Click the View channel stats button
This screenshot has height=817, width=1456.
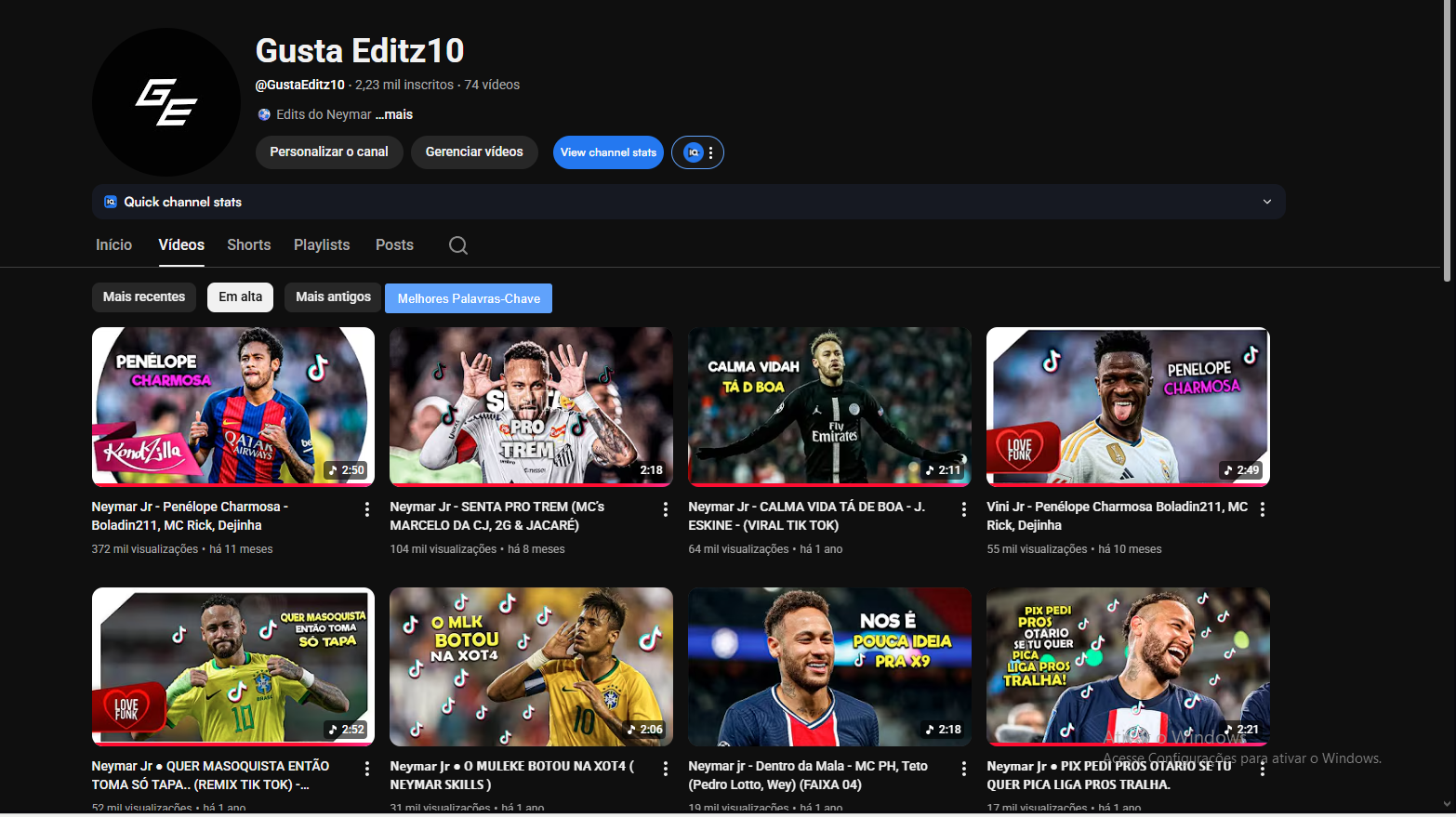click(x=608, y=152)
